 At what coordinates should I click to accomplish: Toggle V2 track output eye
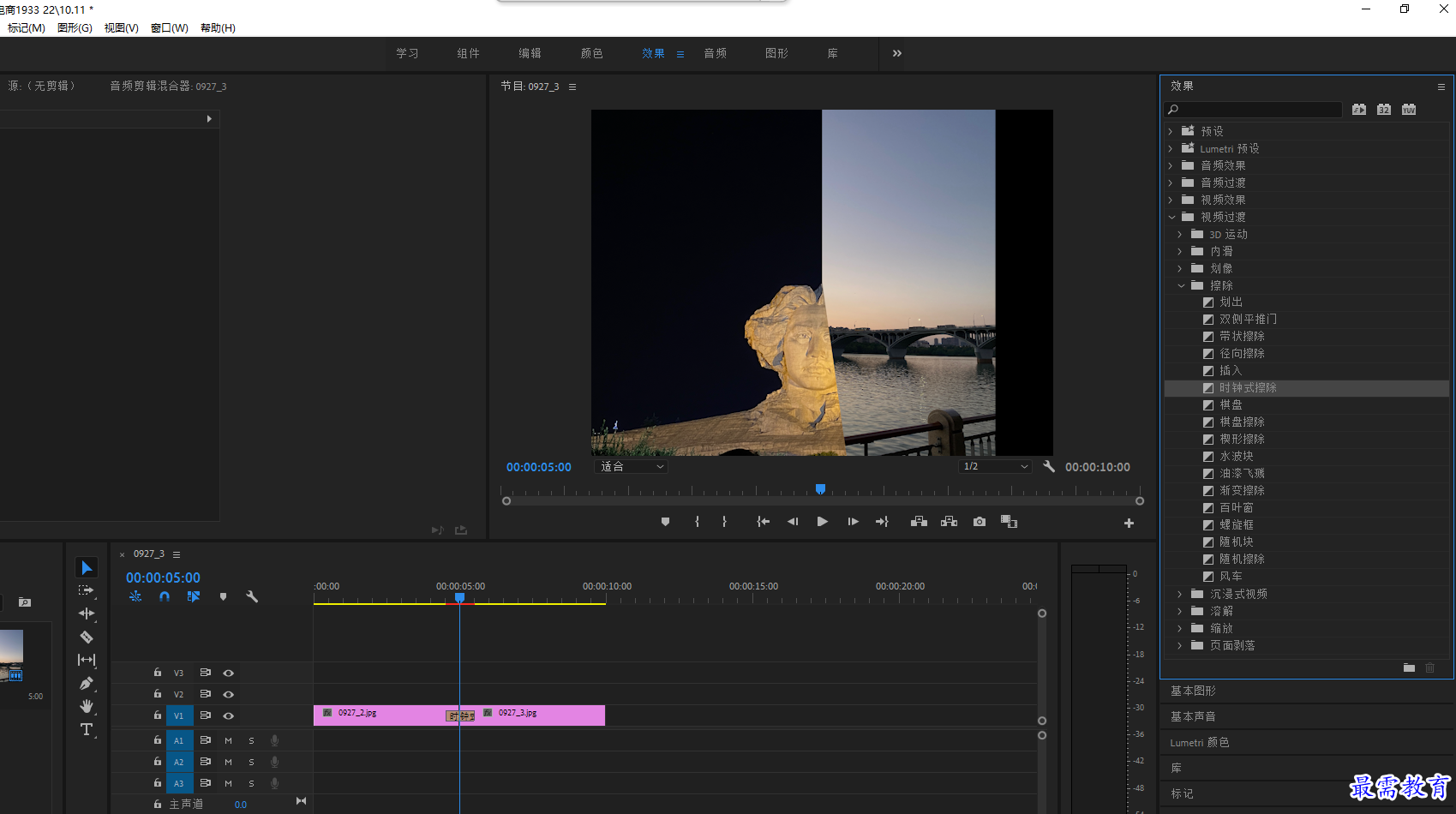pyautogui.click(x=228, y=695)
